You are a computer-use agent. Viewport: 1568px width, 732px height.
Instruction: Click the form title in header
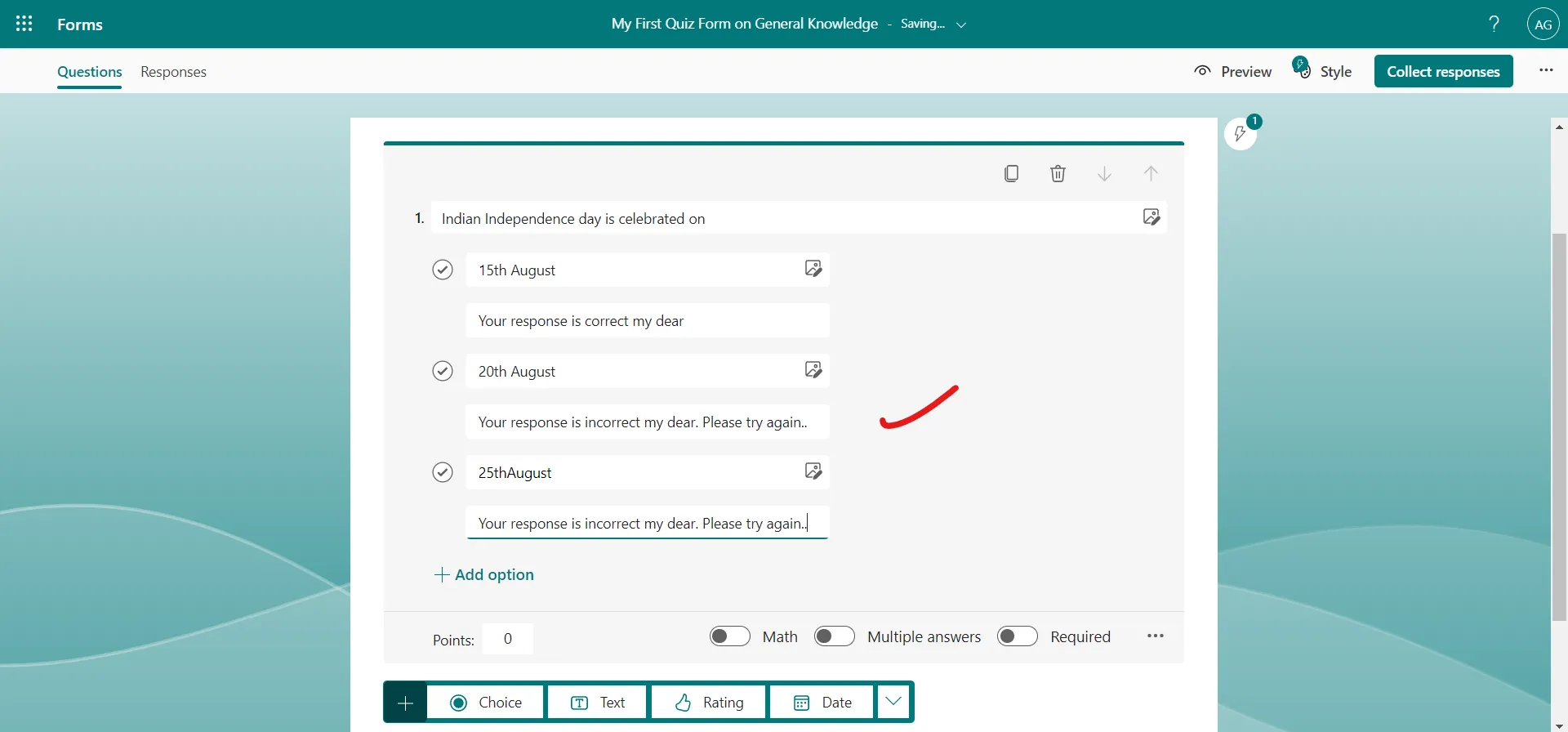[745, 24]
